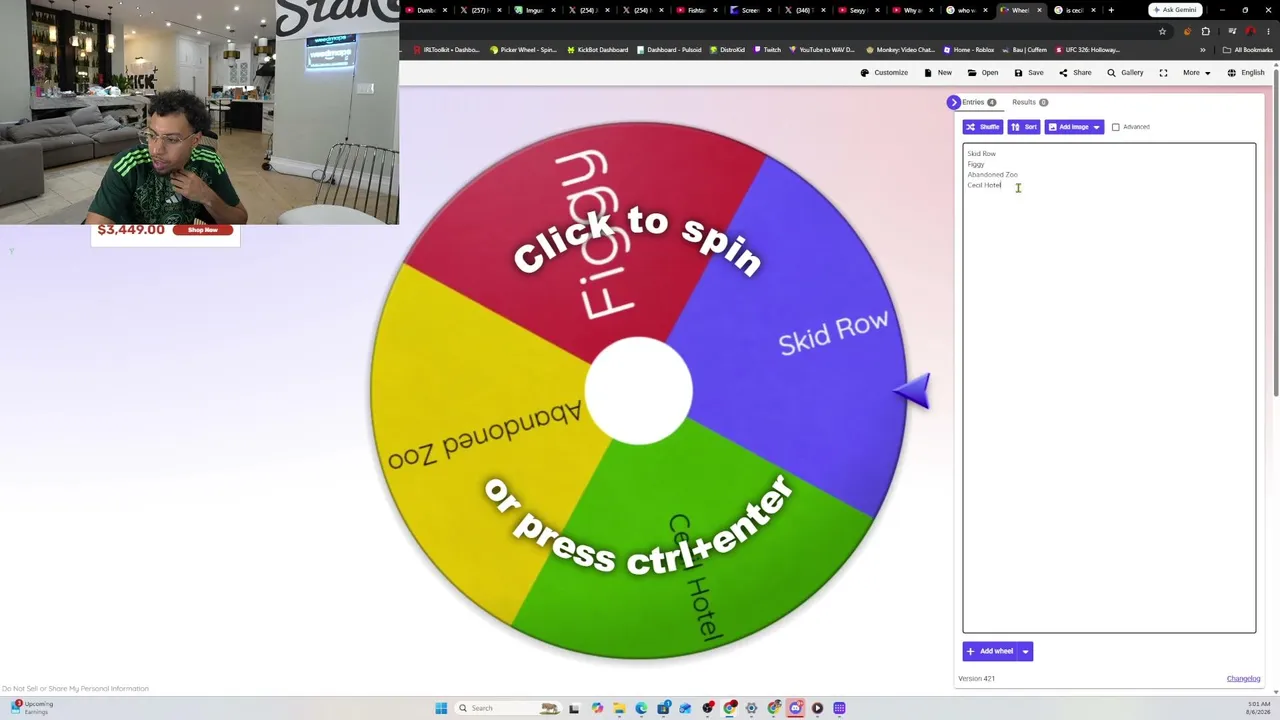1280x720 pixels.
Task: Click the Ask Gemini button
Action: (1175, 10)
